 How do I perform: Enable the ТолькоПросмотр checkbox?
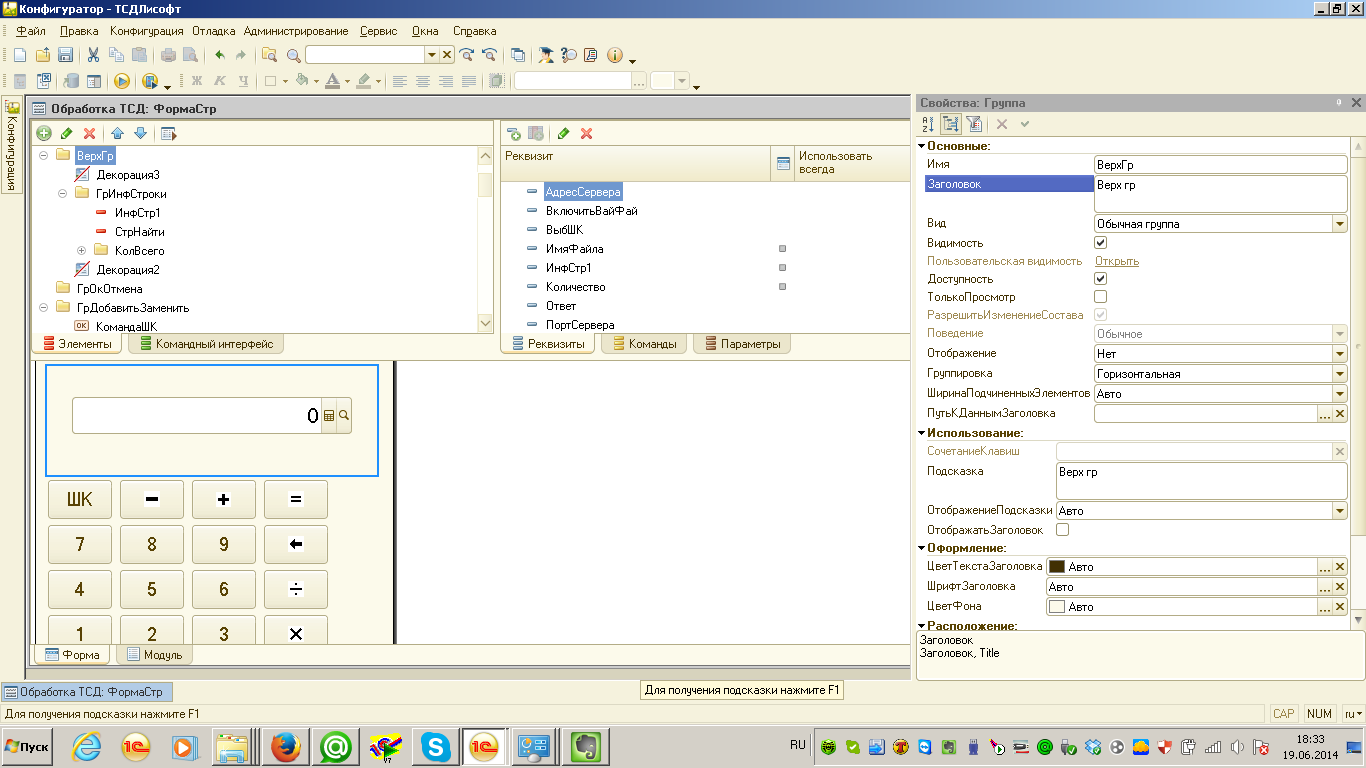coord(1101,297)
